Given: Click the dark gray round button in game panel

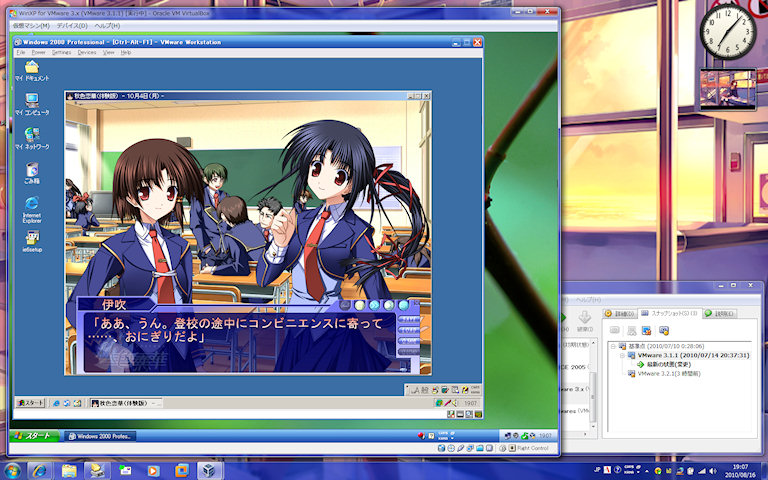Looking at the screenshot, I should (x=345, y=305).
